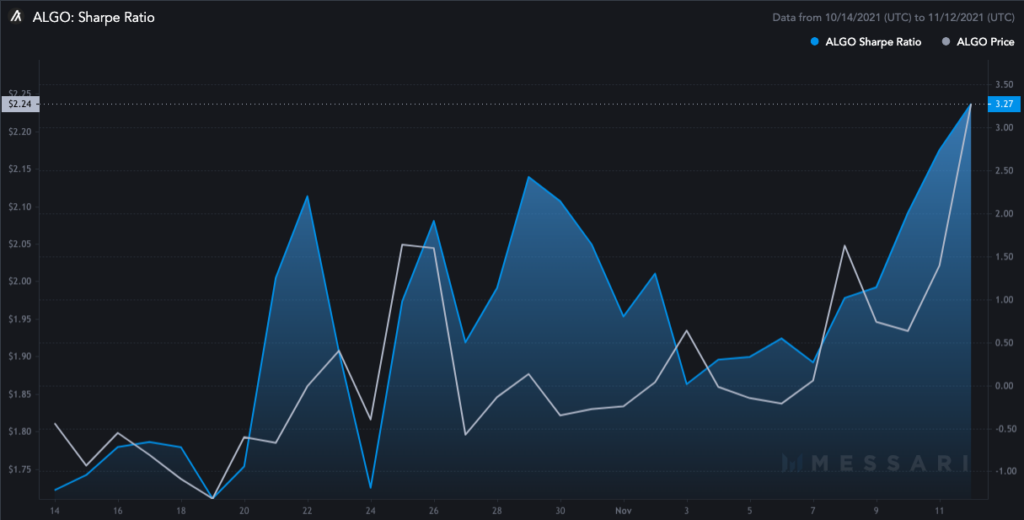The image size is (1024, 520).
Task: Click the Sharpe Ratio dip on October 24
Action: [370, 488]
